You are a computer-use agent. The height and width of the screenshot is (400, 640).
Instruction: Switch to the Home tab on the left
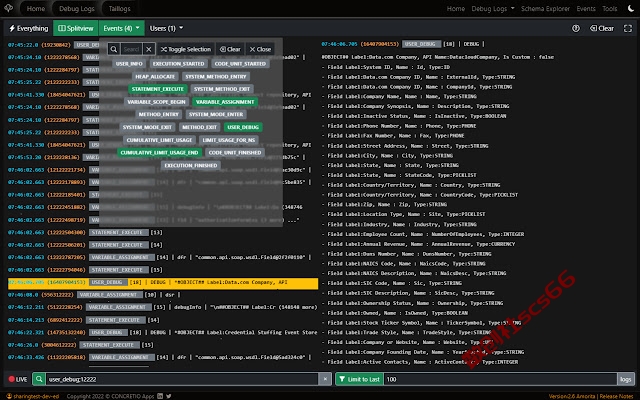[x=36, y=8]
